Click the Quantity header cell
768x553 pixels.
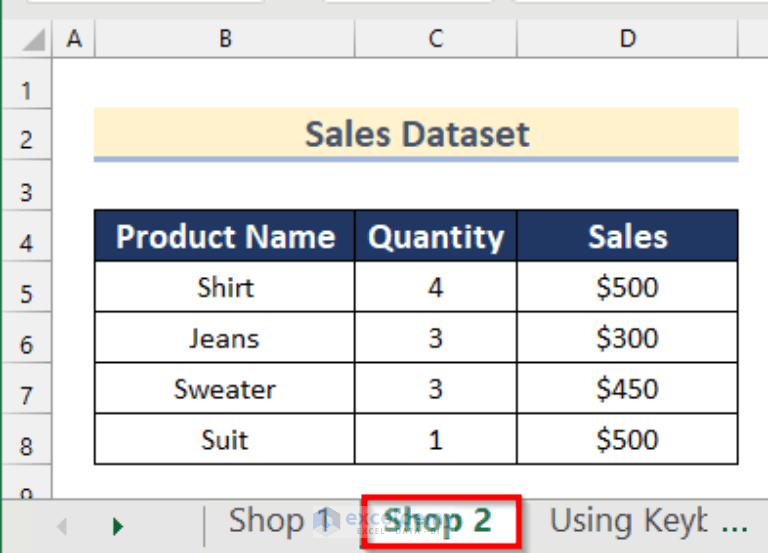coord(436,236)
